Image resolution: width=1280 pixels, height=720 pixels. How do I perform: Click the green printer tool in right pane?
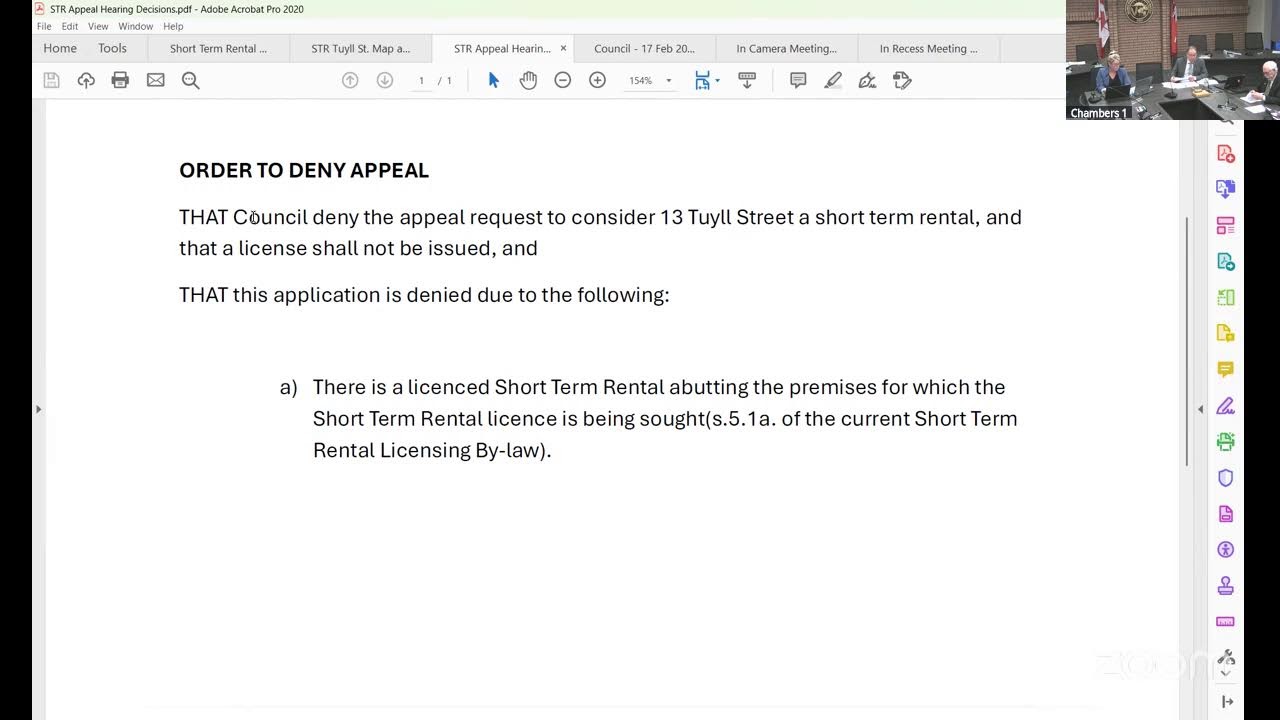pyautogui.click(x=1225, y=441)
